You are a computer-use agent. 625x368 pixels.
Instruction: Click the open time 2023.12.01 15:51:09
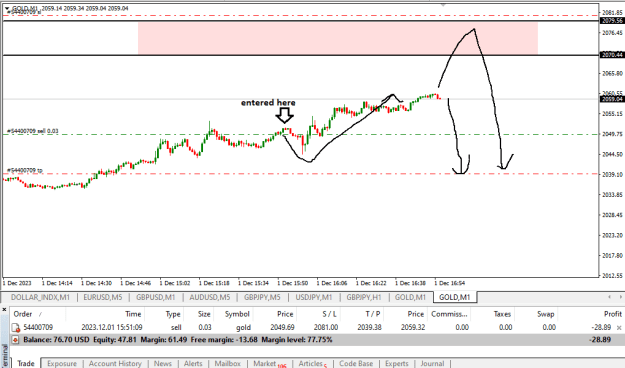[112, 327]
